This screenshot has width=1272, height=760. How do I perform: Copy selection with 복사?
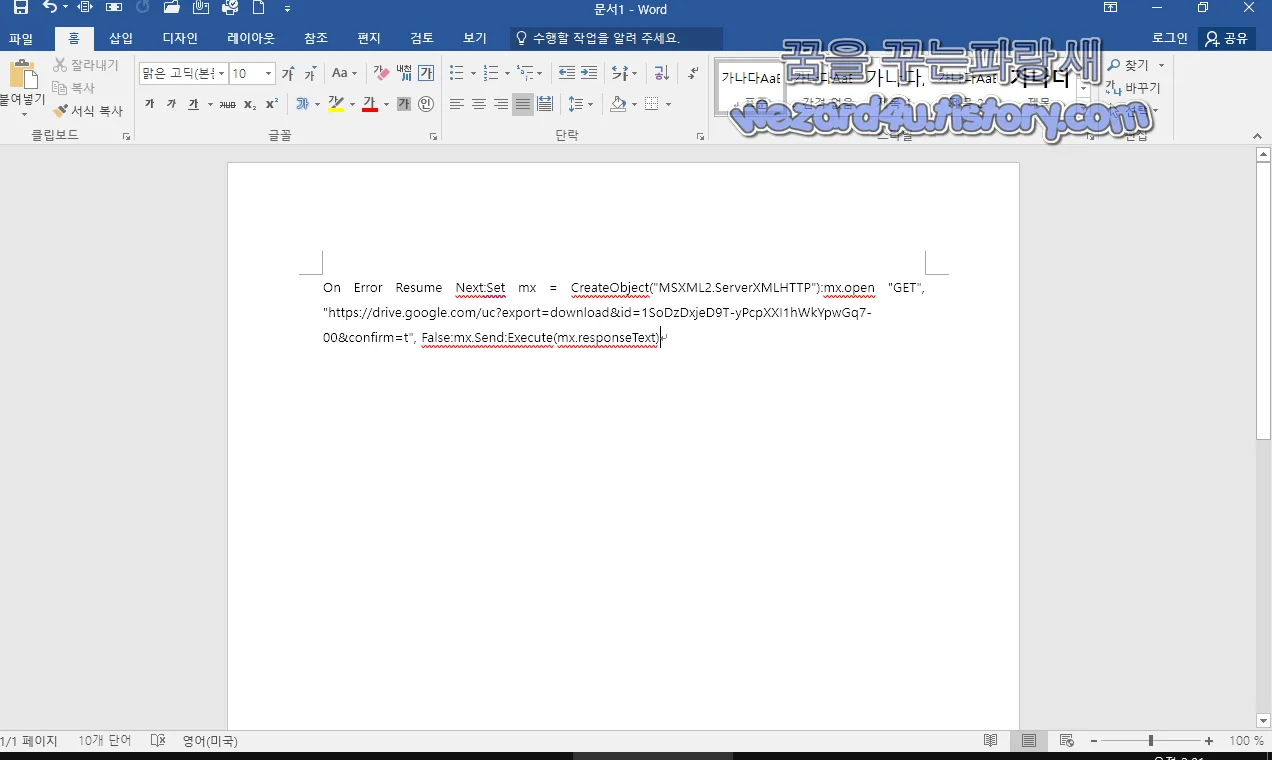click(74, 88)
